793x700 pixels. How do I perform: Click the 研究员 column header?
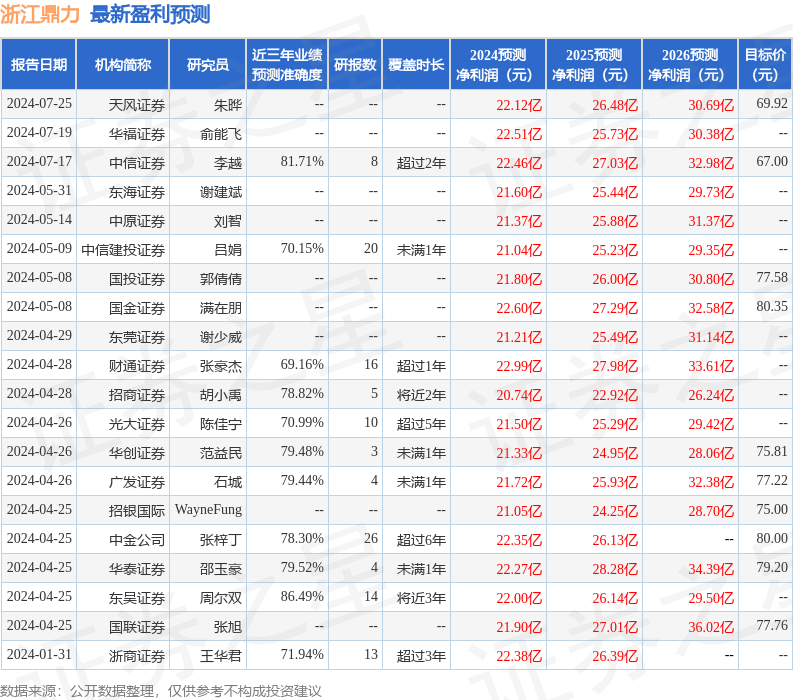click(207, 64)
